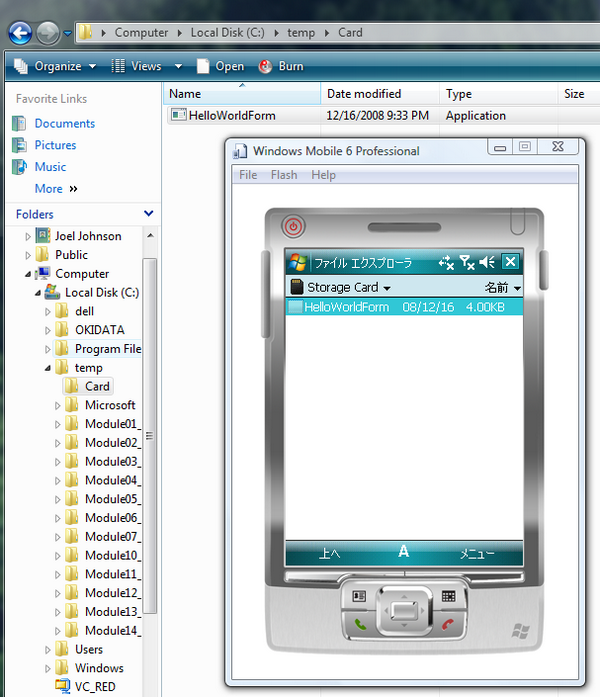Open the recent pages dropdown next to Forward
600x697 pixels.
click(x=68, y=33)
